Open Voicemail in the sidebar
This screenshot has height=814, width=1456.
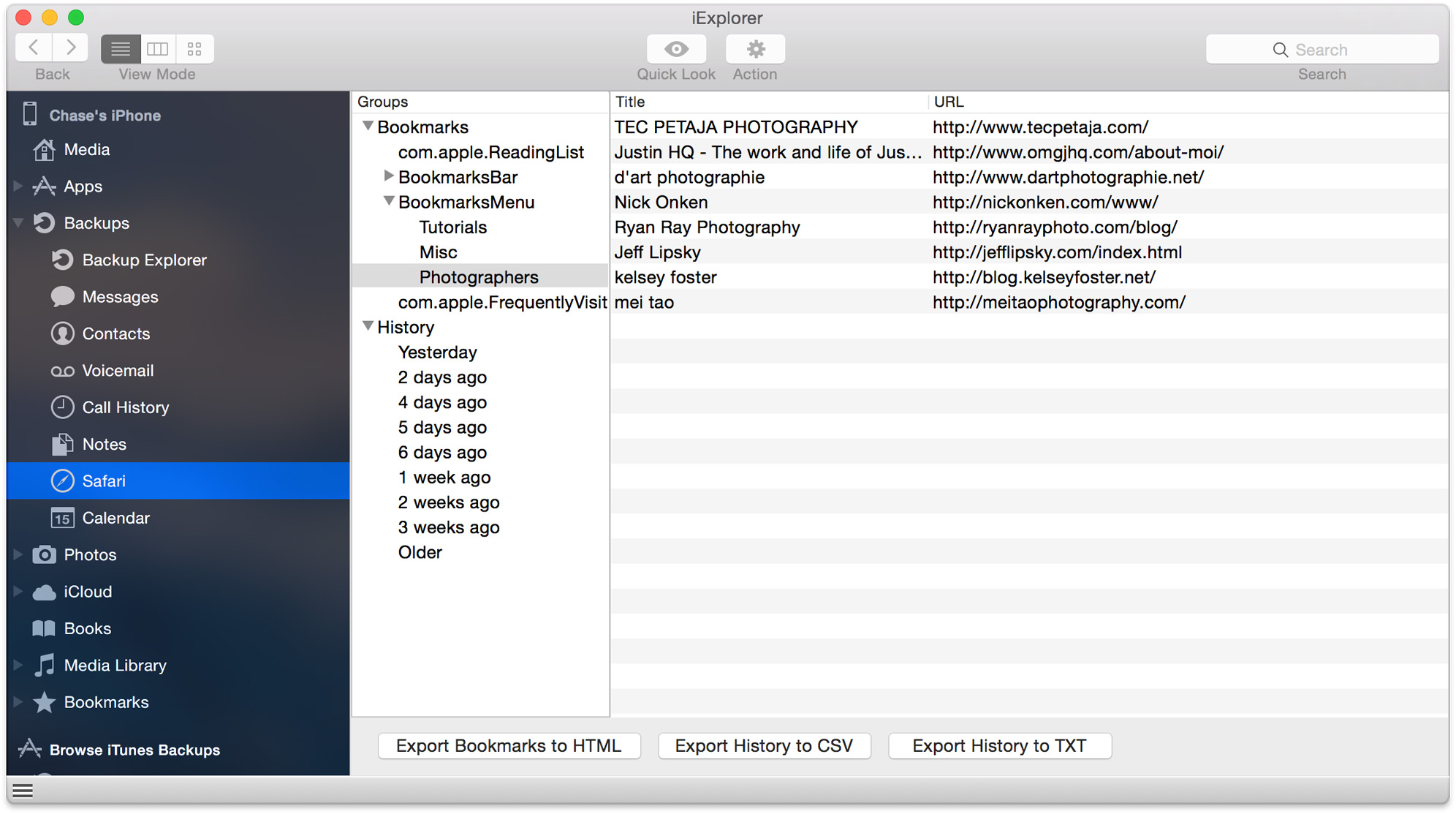[x=118, y=371]
